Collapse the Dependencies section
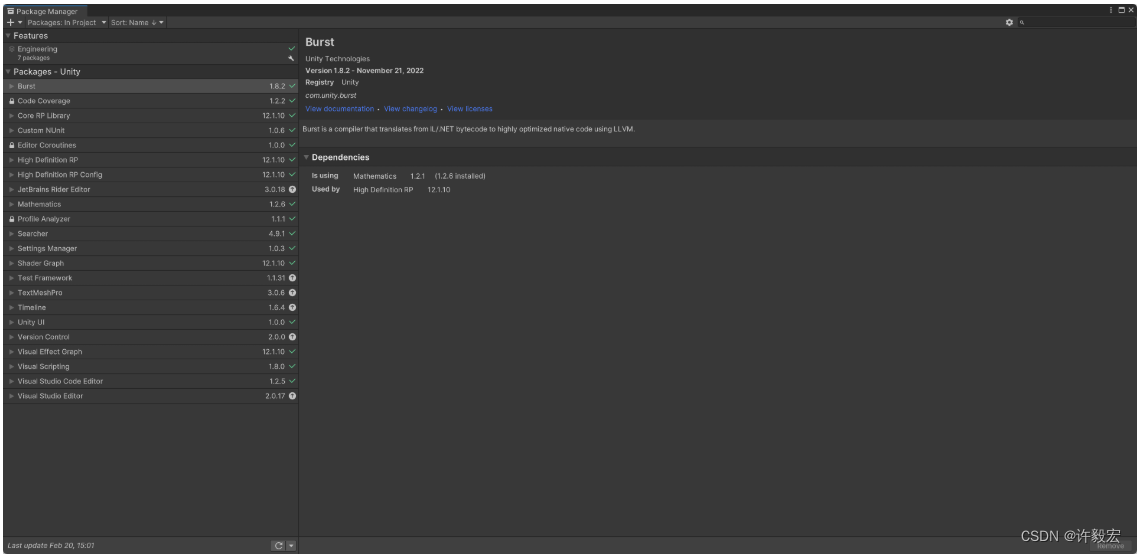This screenshot has width=1137, height=554. click(x=306, y=157)
